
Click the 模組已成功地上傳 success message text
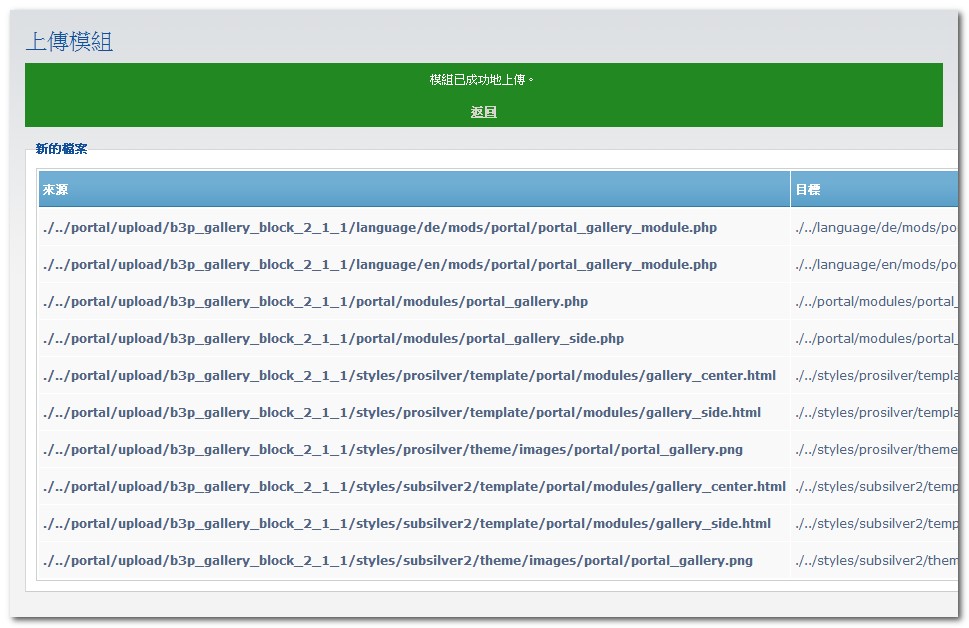[482, 80]
